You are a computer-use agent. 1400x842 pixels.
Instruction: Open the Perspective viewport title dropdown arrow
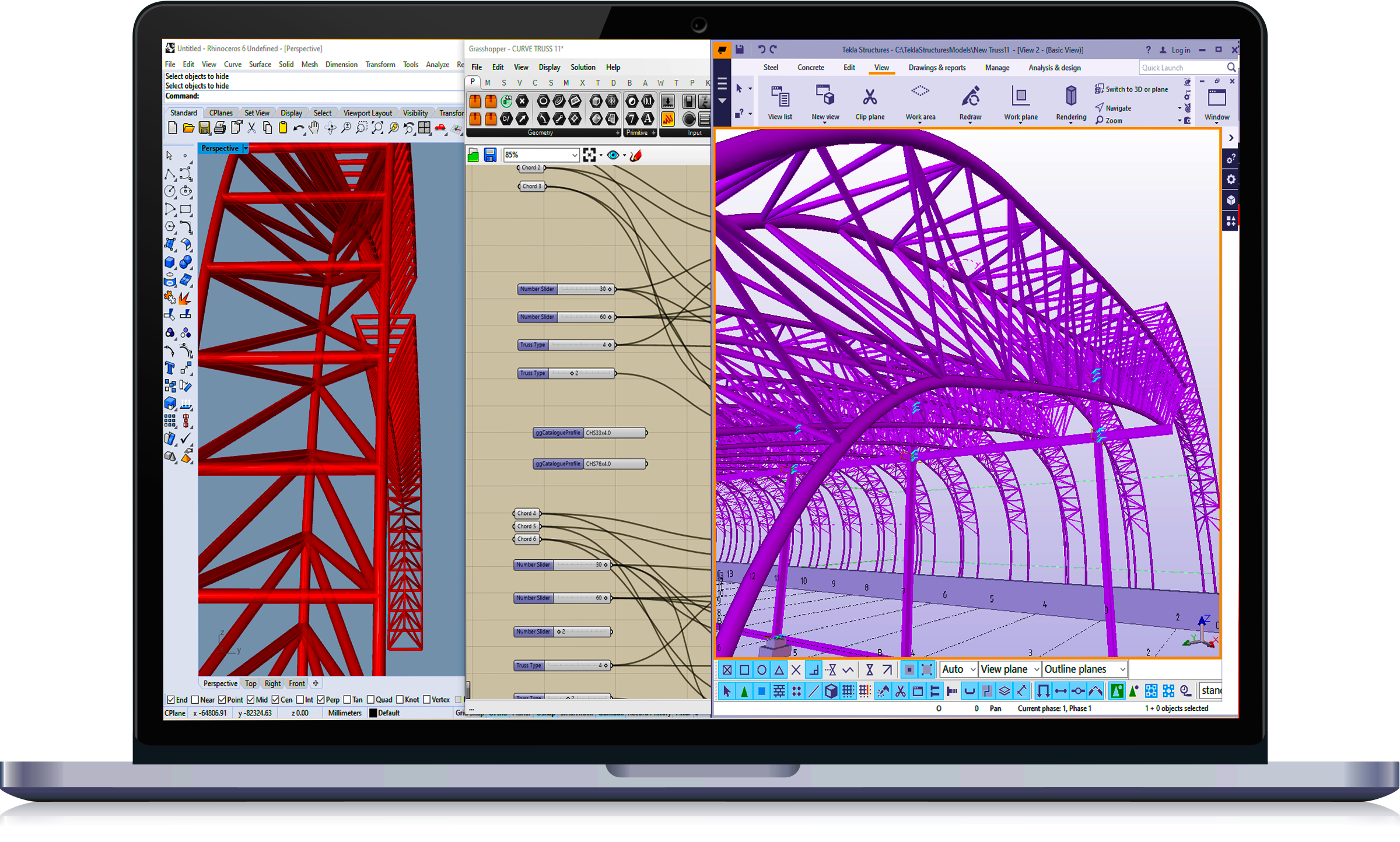[246, 149]
